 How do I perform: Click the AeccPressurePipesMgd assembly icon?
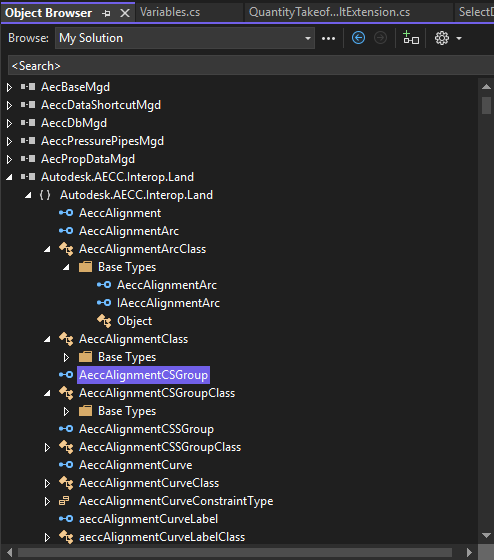(28, 141)
